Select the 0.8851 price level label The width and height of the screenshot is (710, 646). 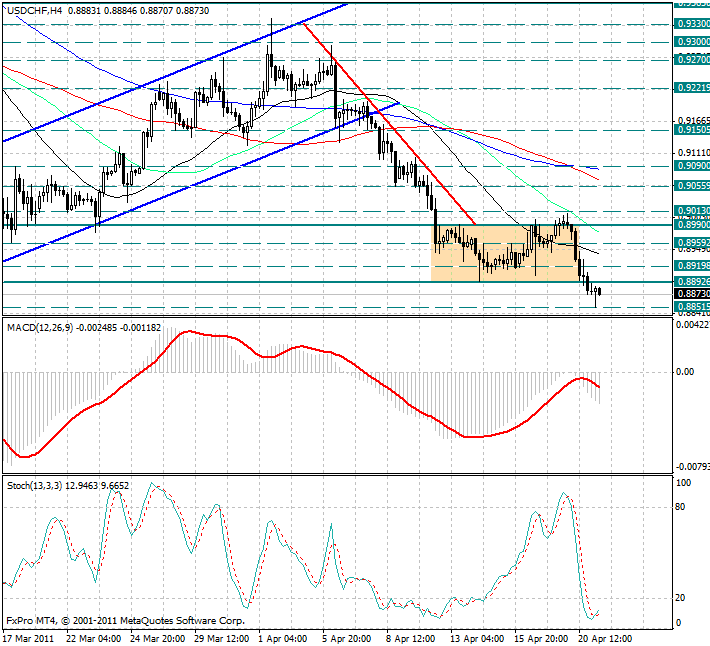tap(692, 307)
